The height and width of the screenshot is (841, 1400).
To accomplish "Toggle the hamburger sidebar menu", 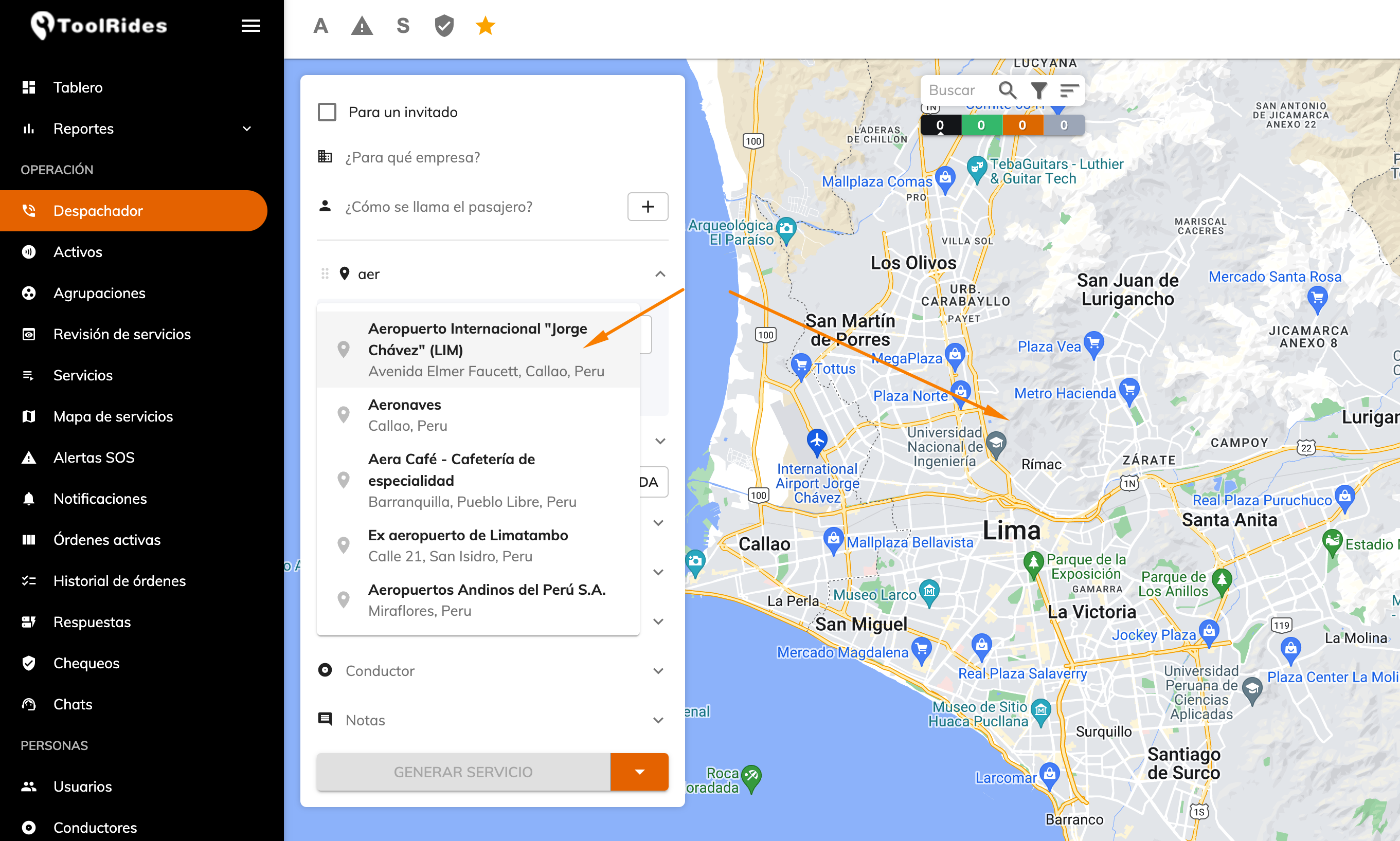I will [250, 26].
